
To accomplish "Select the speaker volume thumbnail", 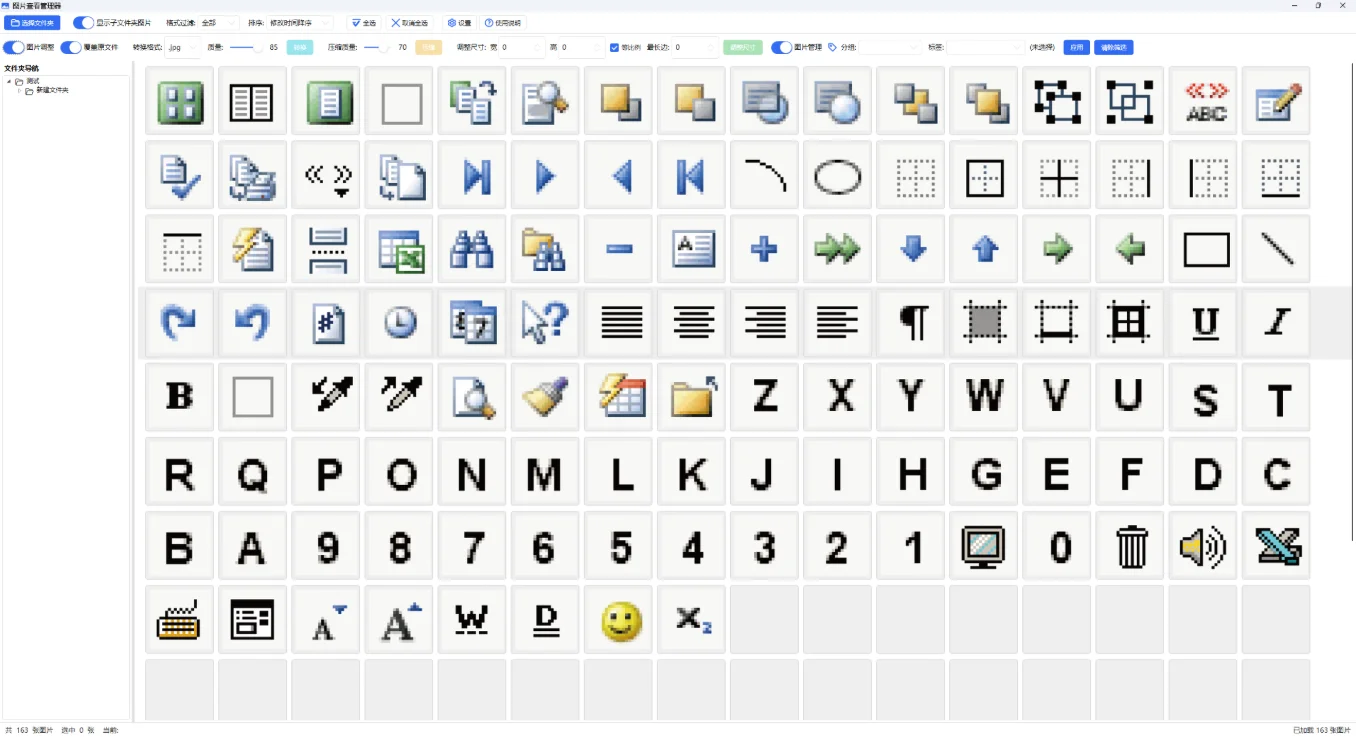I will [x=1203, y=546].
